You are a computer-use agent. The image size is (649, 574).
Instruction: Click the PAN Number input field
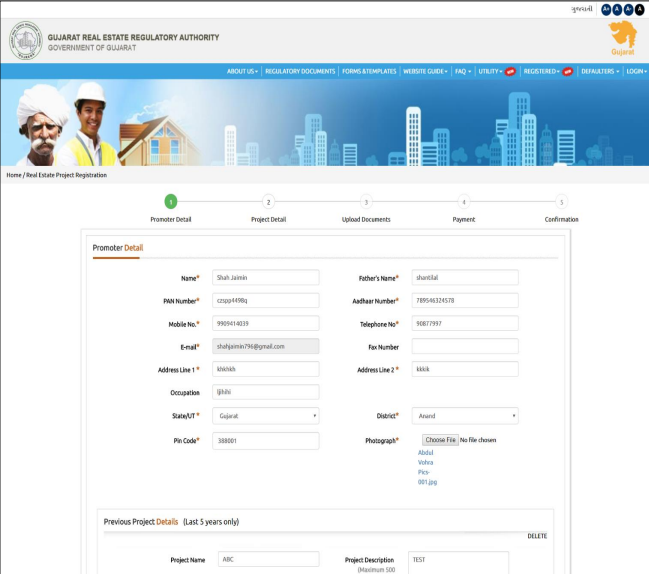click(266, 300)
